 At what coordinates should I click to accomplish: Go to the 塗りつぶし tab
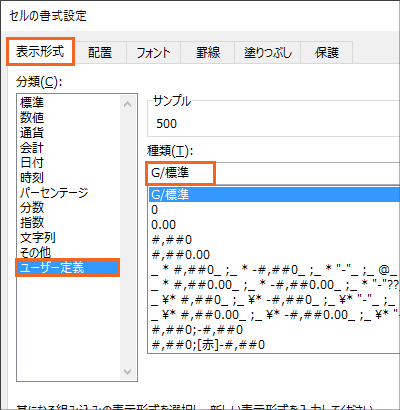(268, 53)
